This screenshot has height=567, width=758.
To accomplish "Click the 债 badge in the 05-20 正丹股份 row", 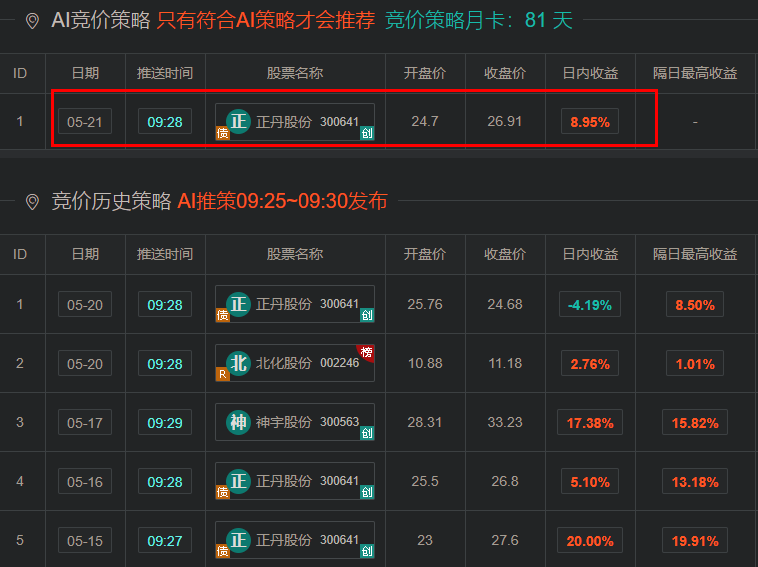I will (x=222, y=315).
